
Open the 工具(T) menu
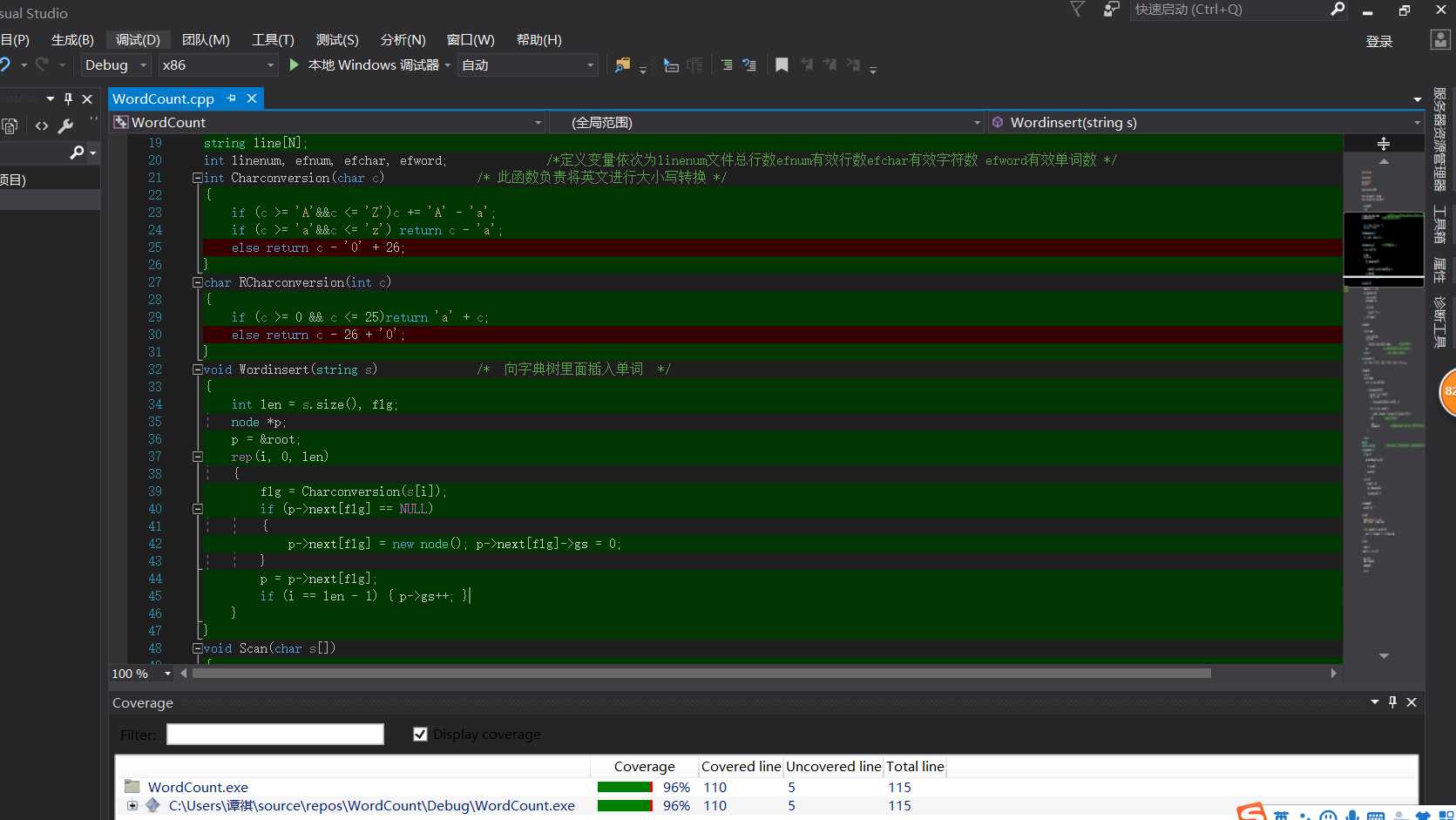(273, 40)
